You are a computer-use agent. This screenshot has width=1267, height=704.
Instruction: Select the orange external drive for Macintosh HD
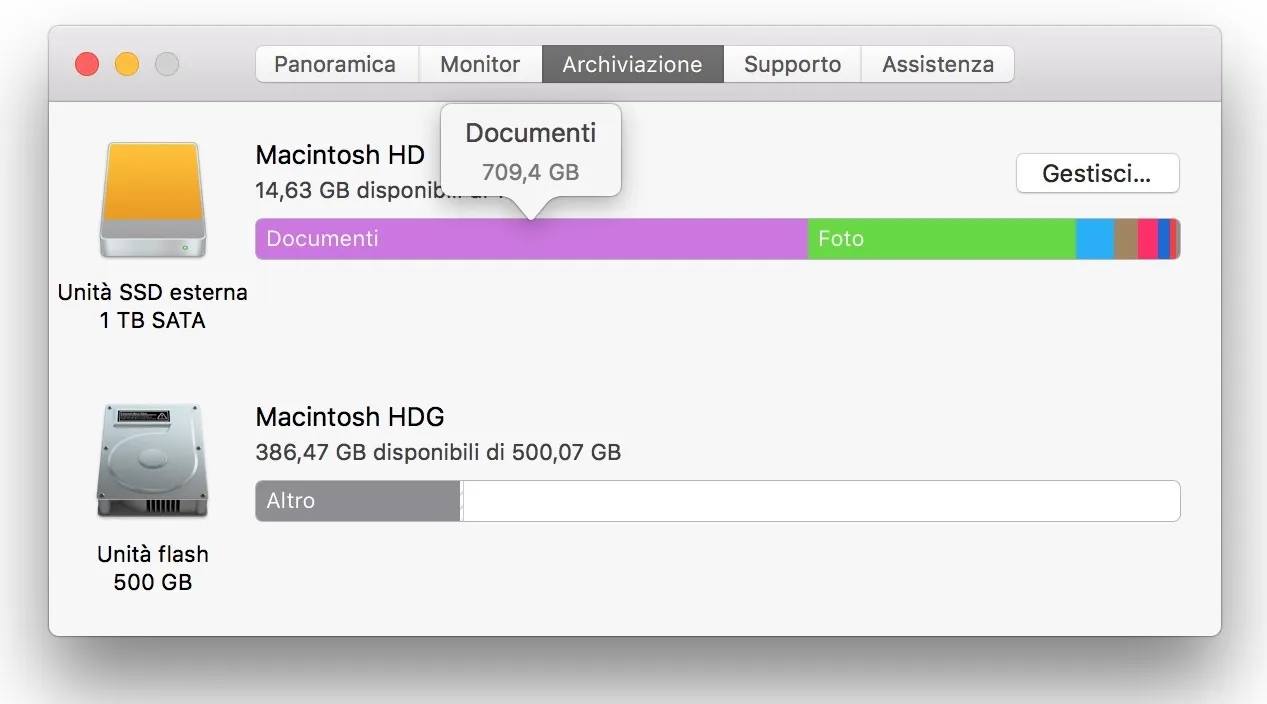(x=152, y=198)
